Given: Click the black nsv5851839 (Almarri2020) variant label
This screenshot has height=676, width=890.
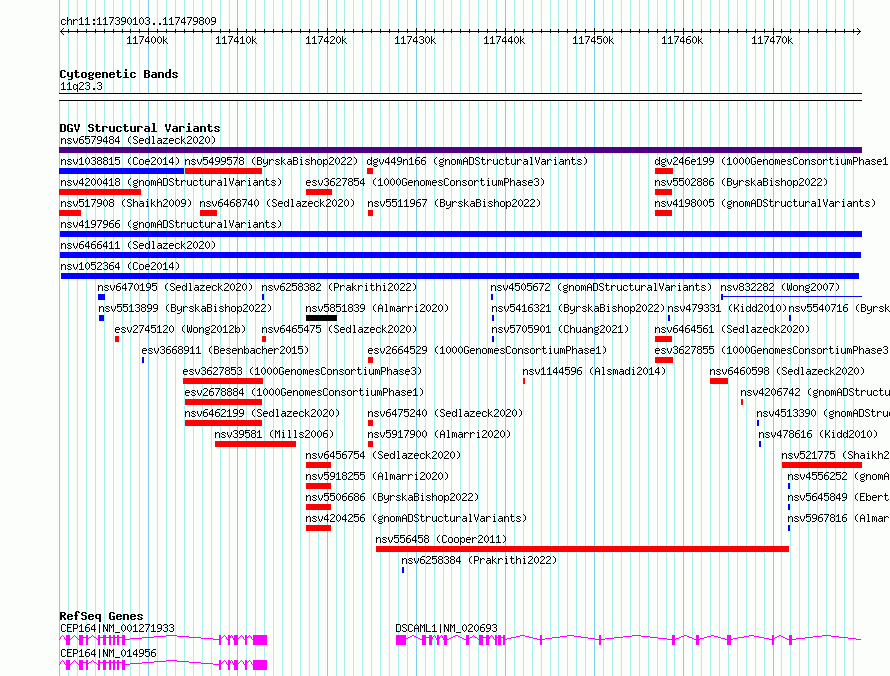Looking at the screenshot, I should click(377, 308).
